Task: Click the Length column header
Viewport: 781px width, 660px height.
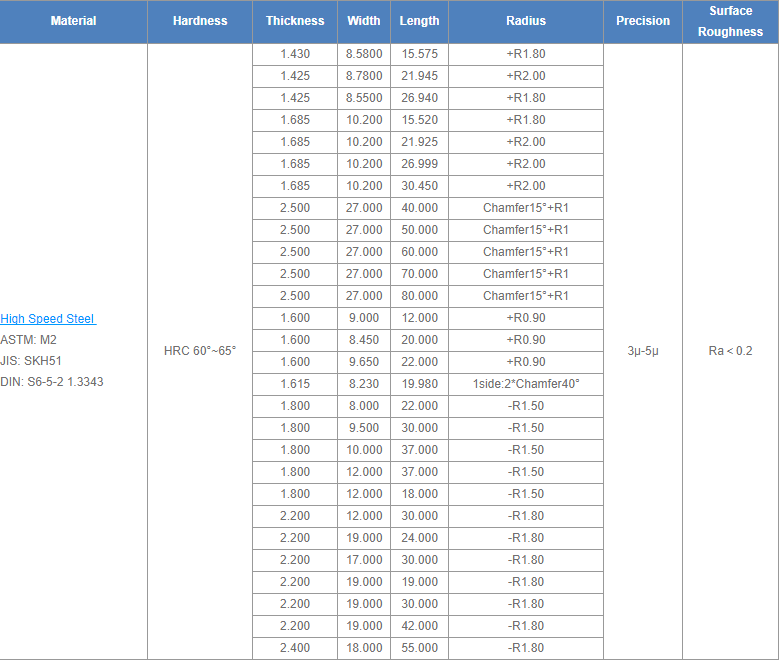Action: (419, 21)
